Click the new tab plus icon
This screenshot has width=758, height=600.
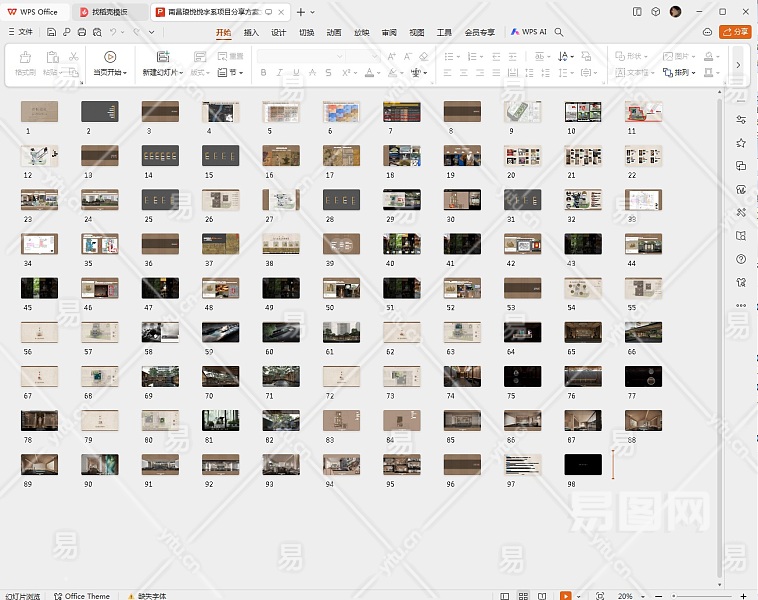[x=301, y=12]
